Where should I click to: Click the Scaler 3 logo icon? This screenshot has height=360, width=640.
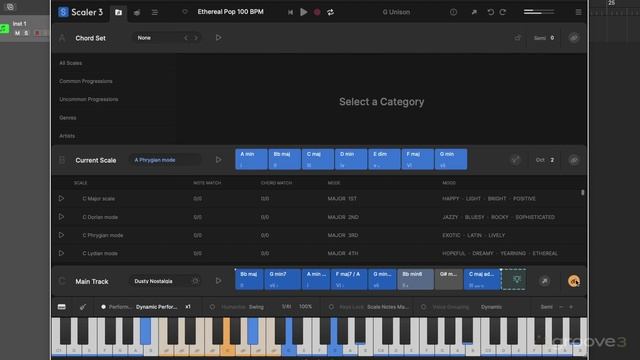[x=63, y=12]
